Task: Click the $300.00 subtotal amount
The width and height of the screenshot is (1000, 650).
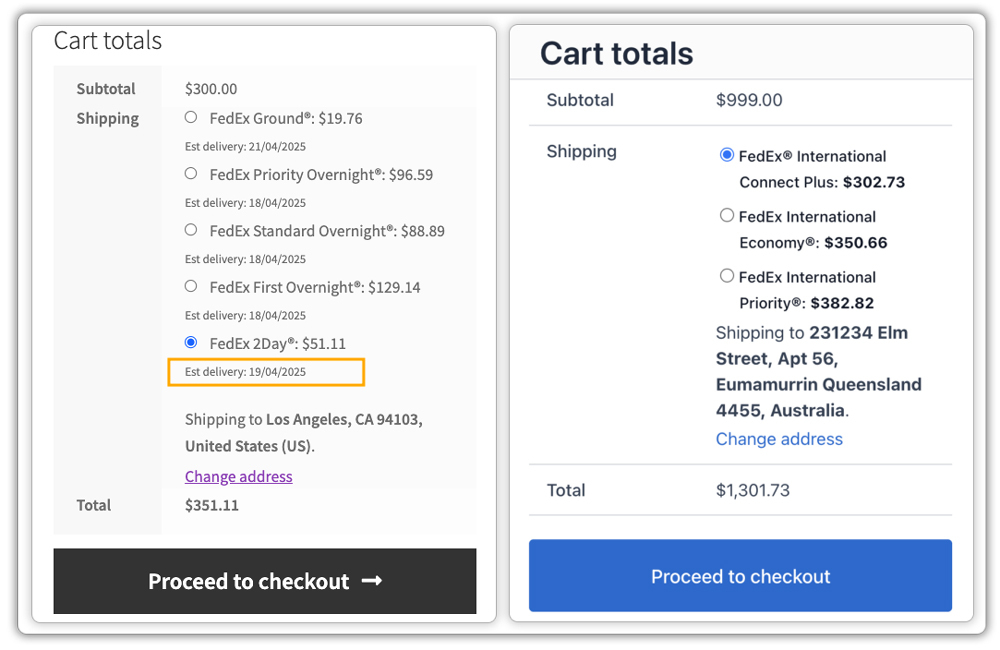Action: [210, 88]
